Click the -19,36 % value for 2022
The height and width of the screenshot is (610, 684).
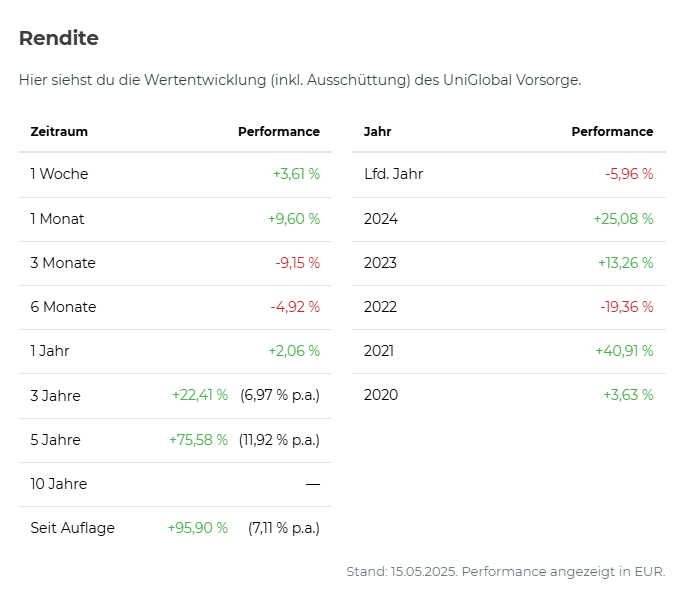pyautogui.click(x=628, y=307)
